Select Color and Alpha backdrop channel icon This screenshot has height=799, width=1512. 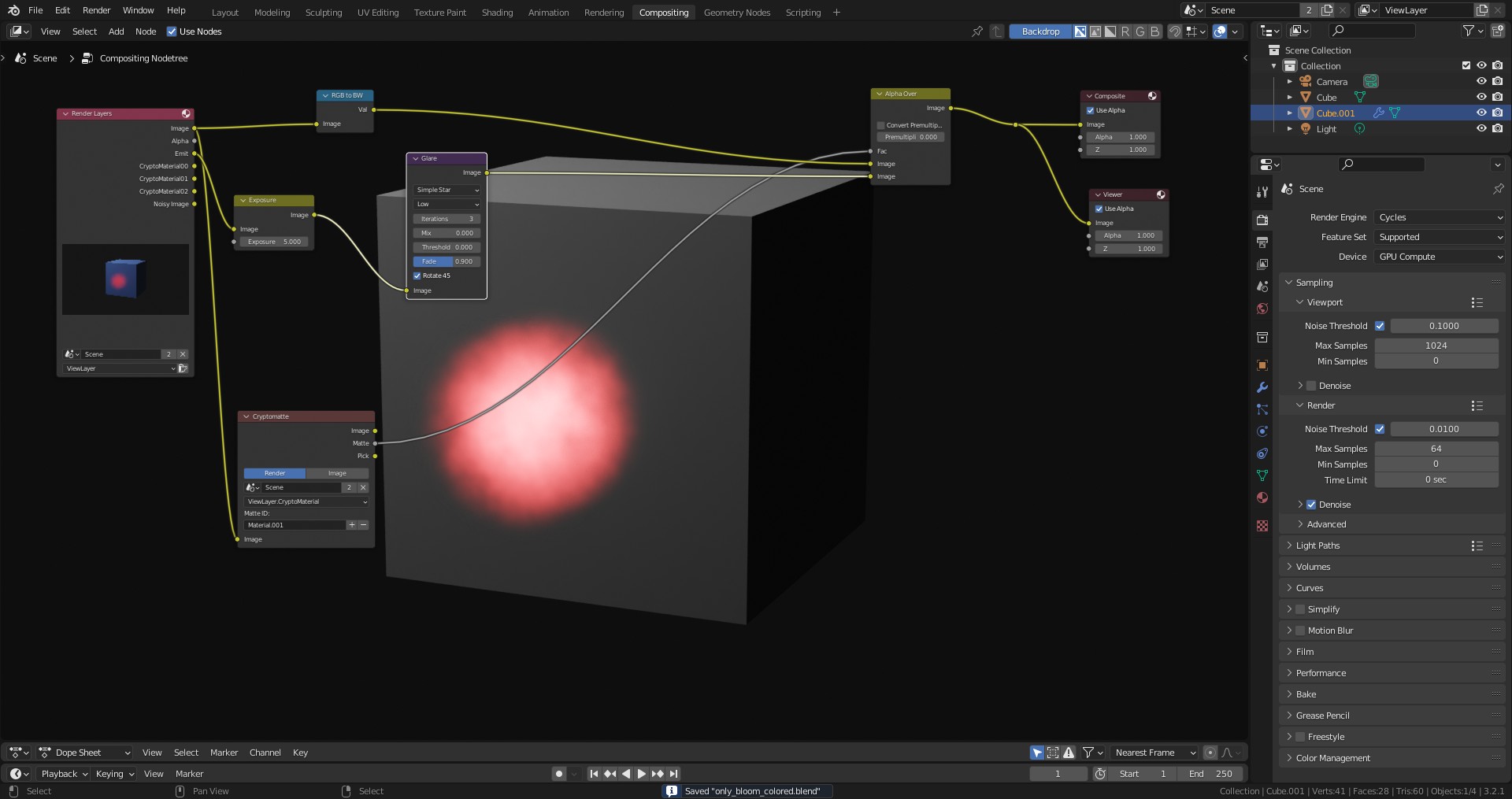click(x=1080, y=31)
